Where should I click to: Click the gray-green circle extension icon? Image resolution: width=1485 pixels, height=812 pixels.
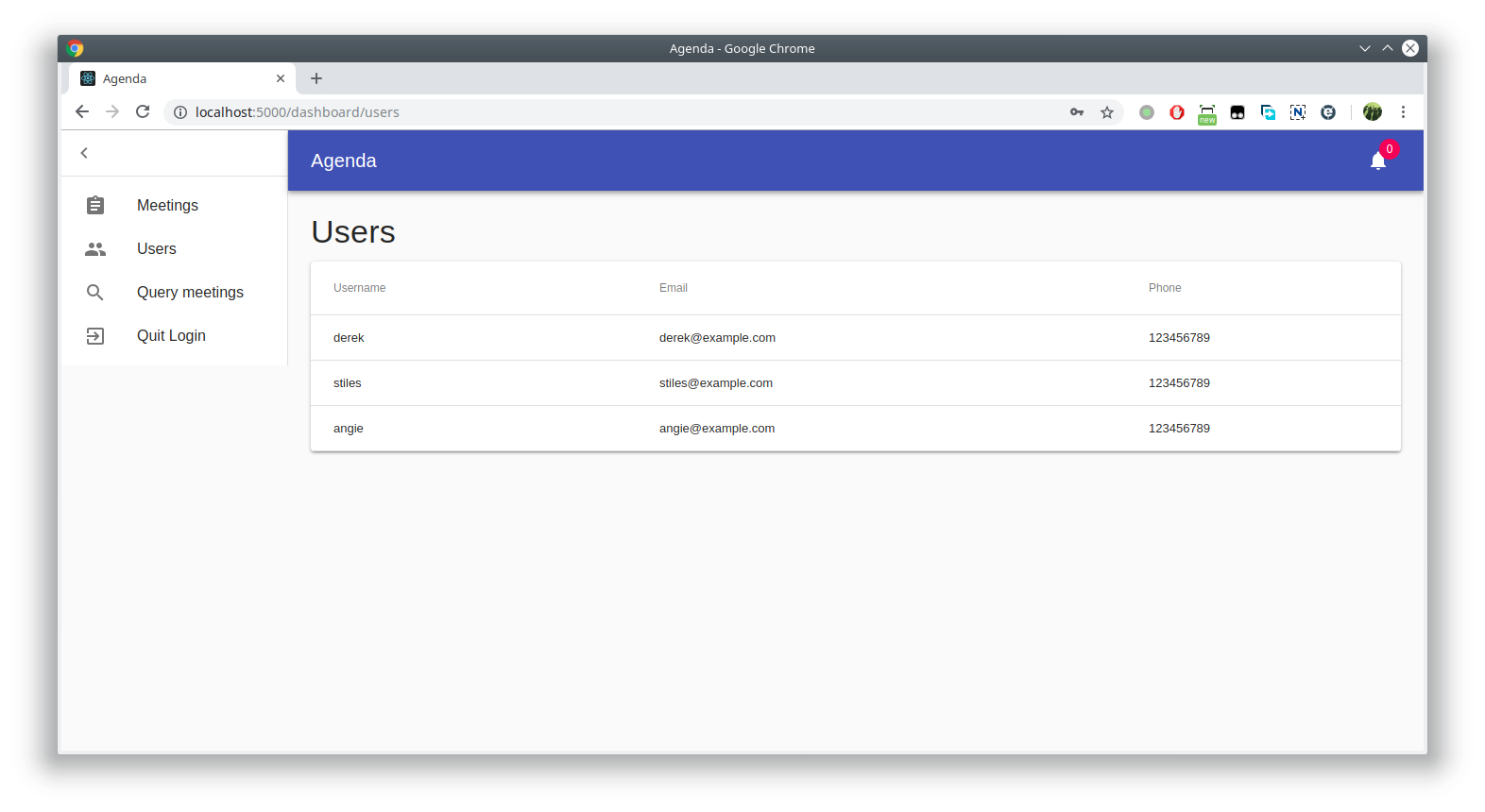pyautogui.click(x=1147, y=112)
